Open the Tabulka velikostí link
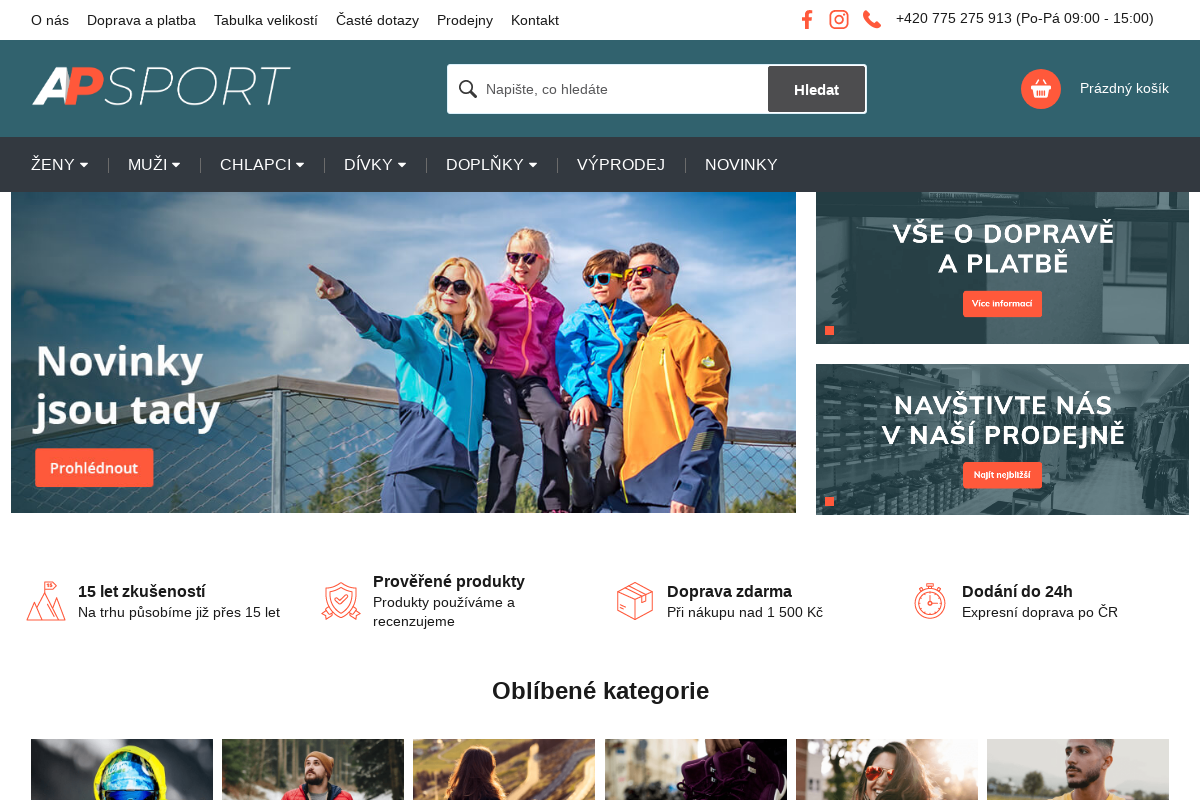Viewport: 1200px width, 800px height. [x=266, y=20]
